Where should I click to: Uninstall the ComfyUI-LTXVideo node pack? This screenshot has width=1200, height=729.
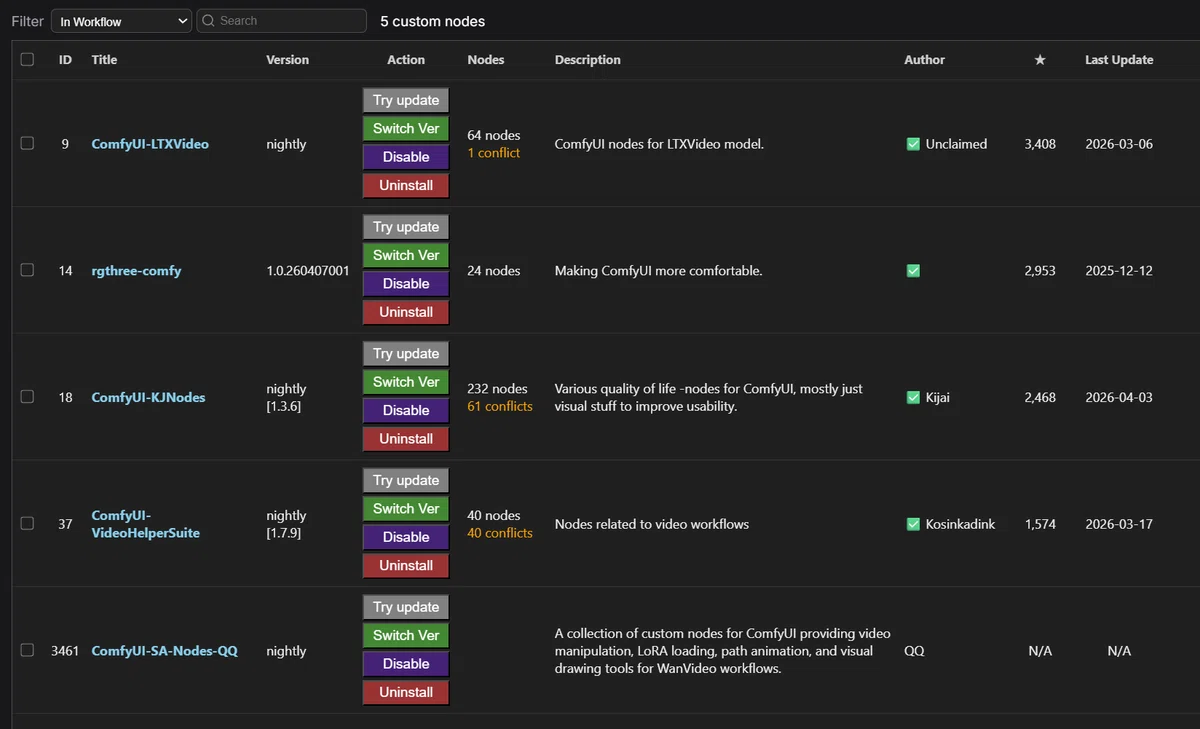tap(406, 185)
